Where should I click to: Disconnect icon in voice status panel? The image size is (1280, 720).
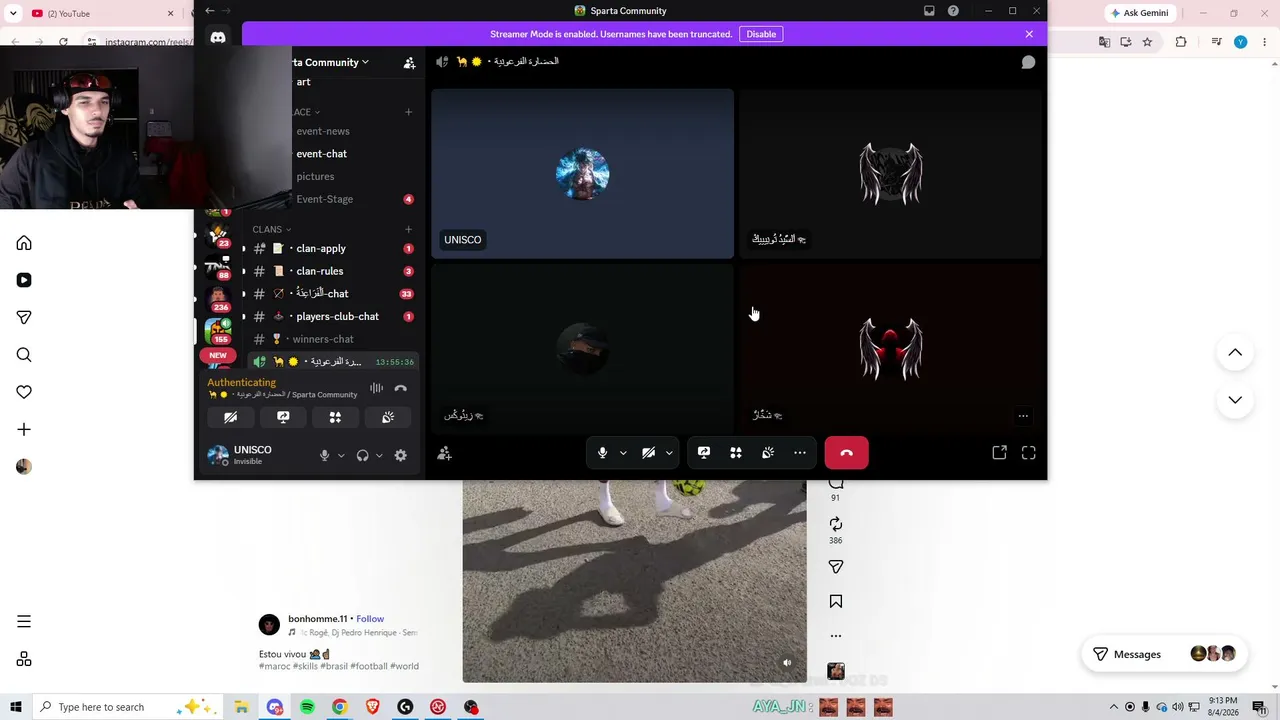[x=401, y=388]
